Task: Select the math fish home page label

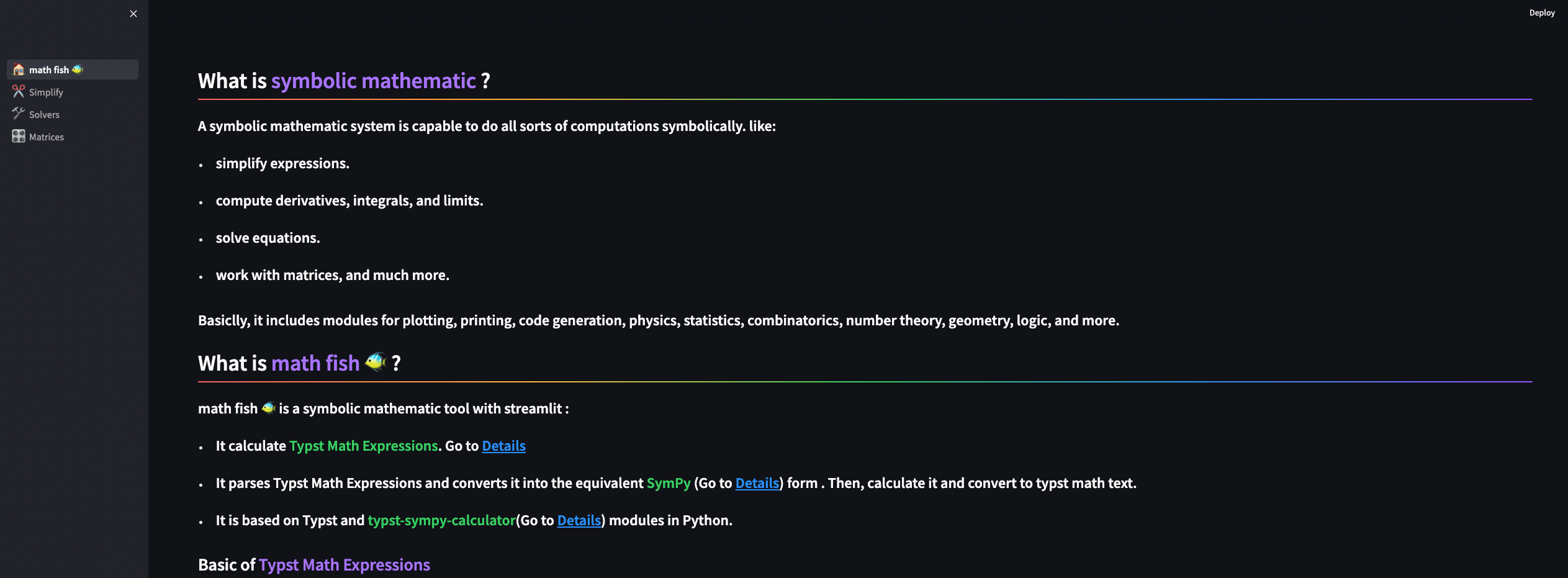Action: [x=49, y=70]
